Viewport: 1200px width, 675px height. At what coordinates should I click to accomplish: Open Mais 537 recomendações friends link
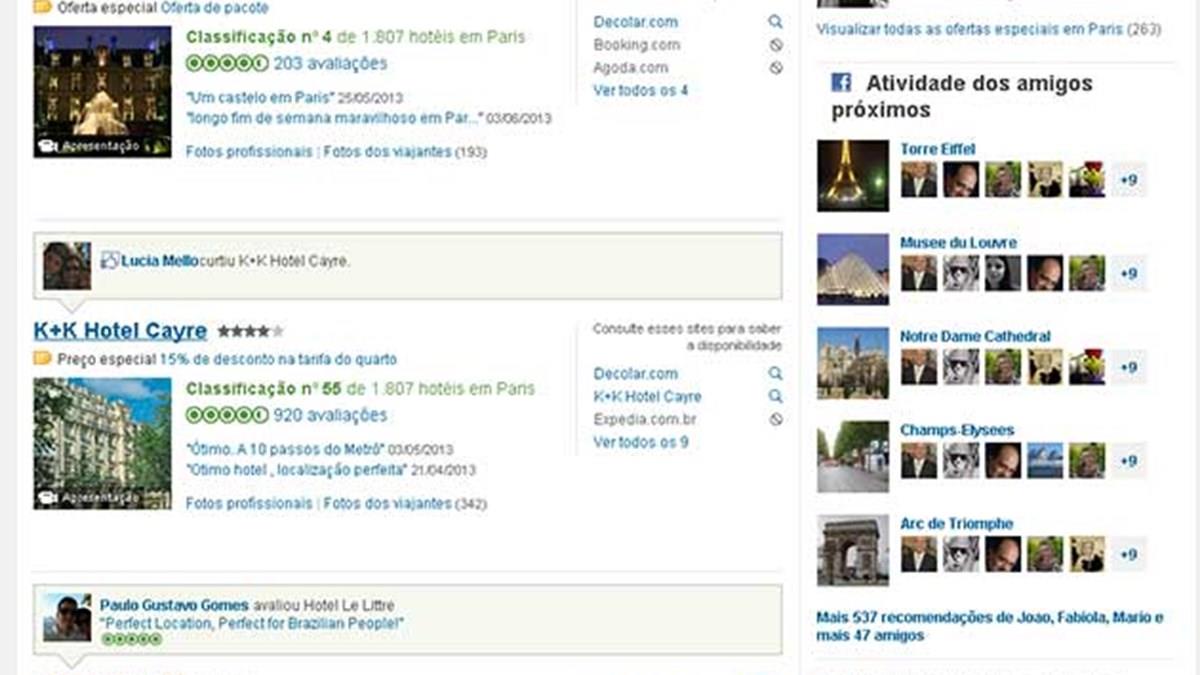point(990,626)
